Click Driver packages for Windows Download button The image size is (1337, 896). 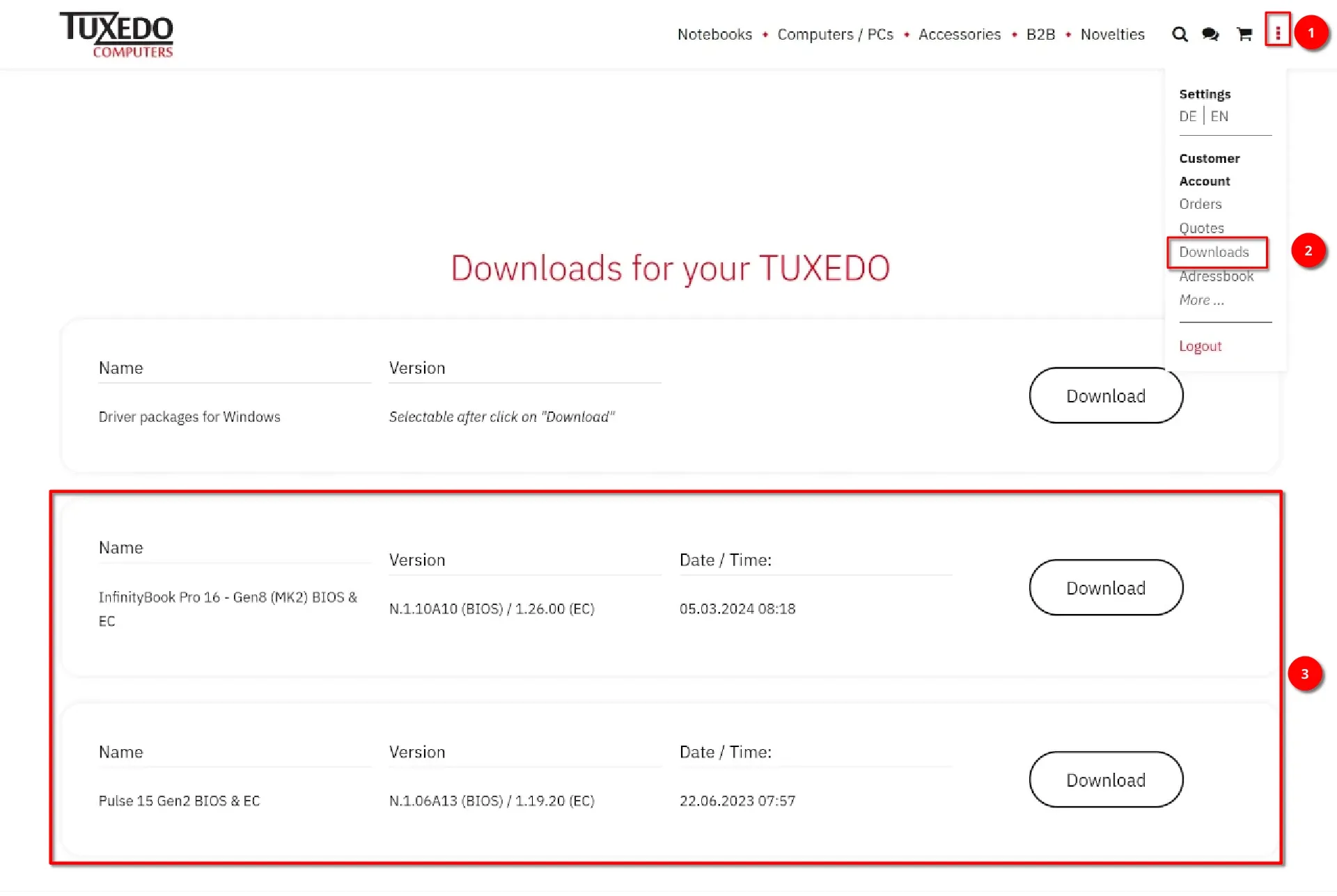1105,395
